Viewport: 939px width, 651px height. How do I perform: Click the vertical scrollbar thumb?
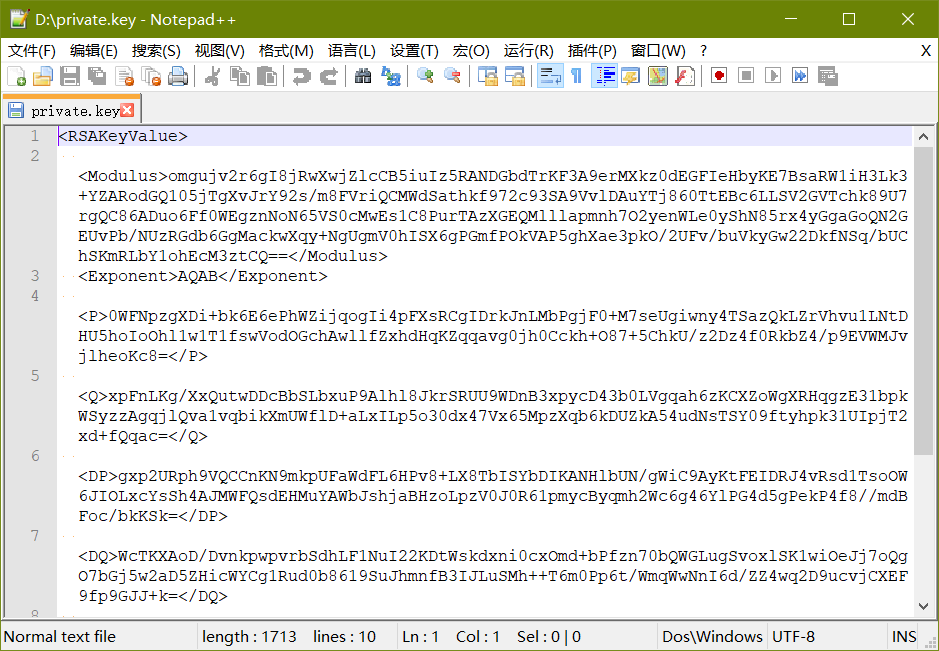pyautogui.click(x=923, y=300)
